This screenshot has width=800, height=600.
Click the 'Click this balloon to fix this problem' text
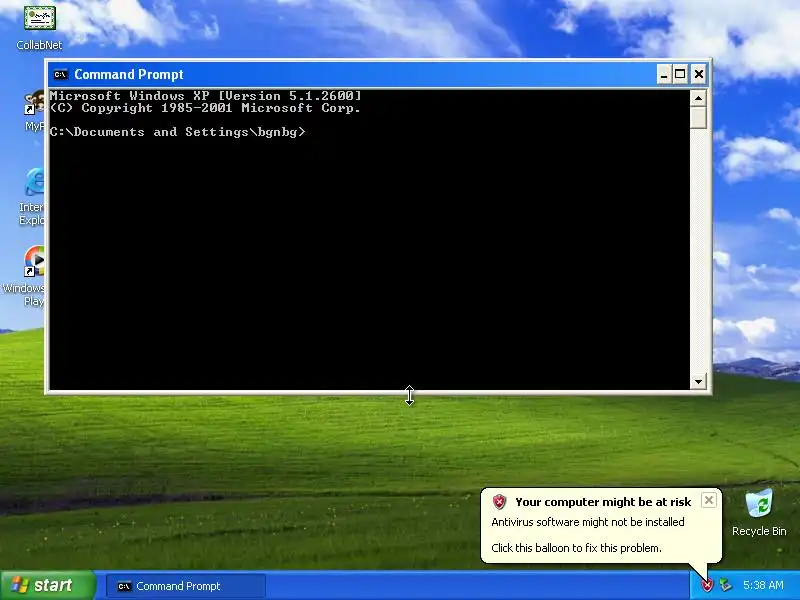tap(577, 548)
